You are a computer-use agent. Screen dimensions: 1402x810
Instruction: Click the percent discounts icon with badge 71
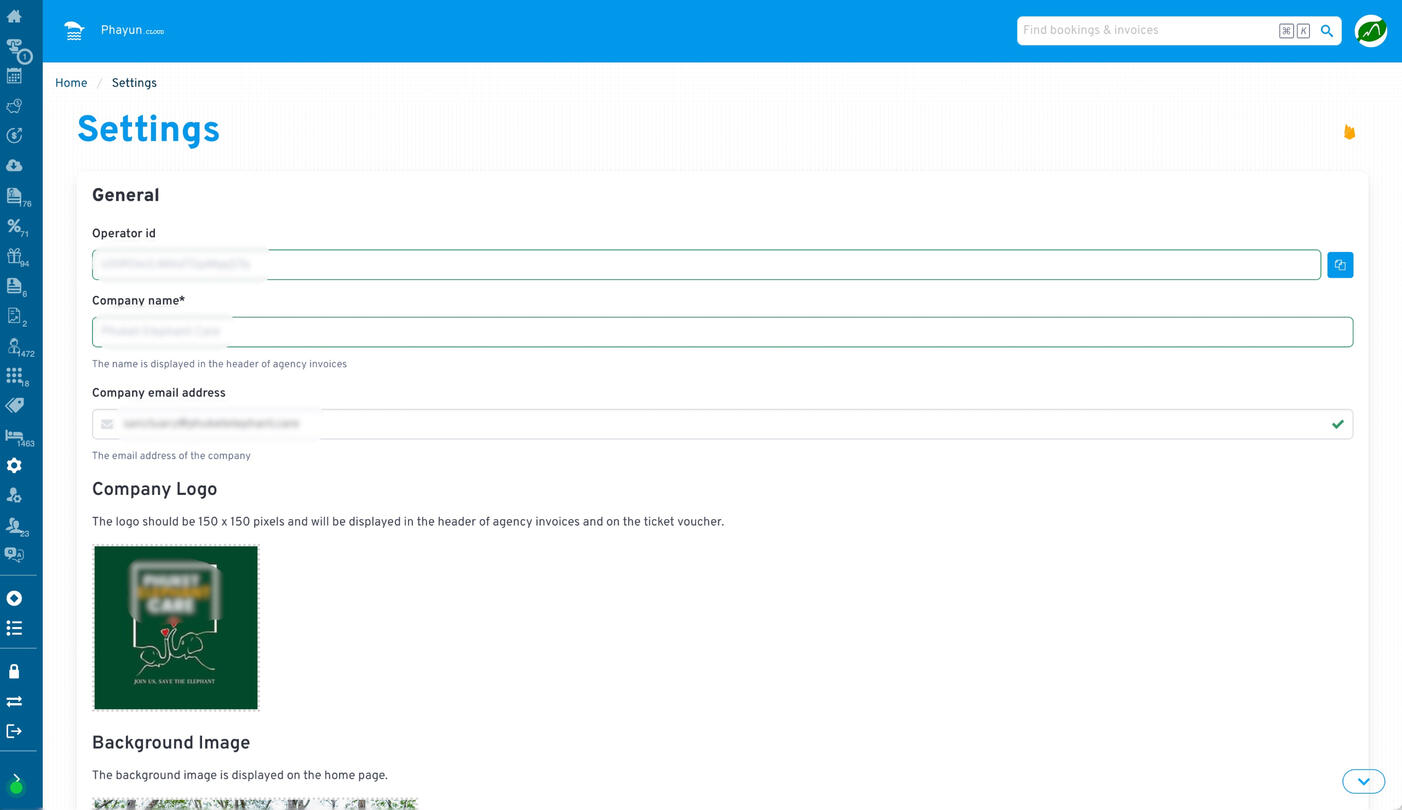pyautogui.click(x=14, y=226)
